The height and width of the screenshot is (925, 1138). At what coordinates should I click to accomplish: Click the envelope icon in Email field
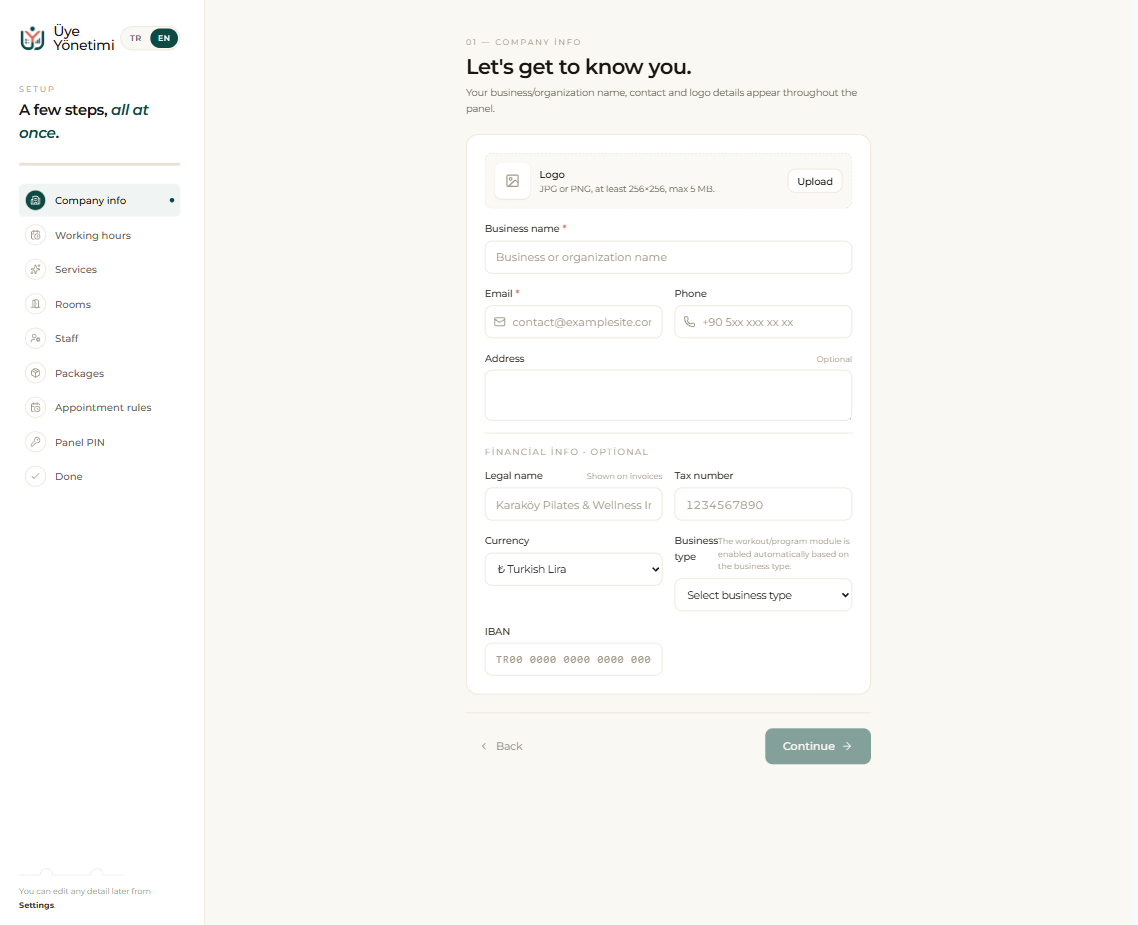[500, 321]
